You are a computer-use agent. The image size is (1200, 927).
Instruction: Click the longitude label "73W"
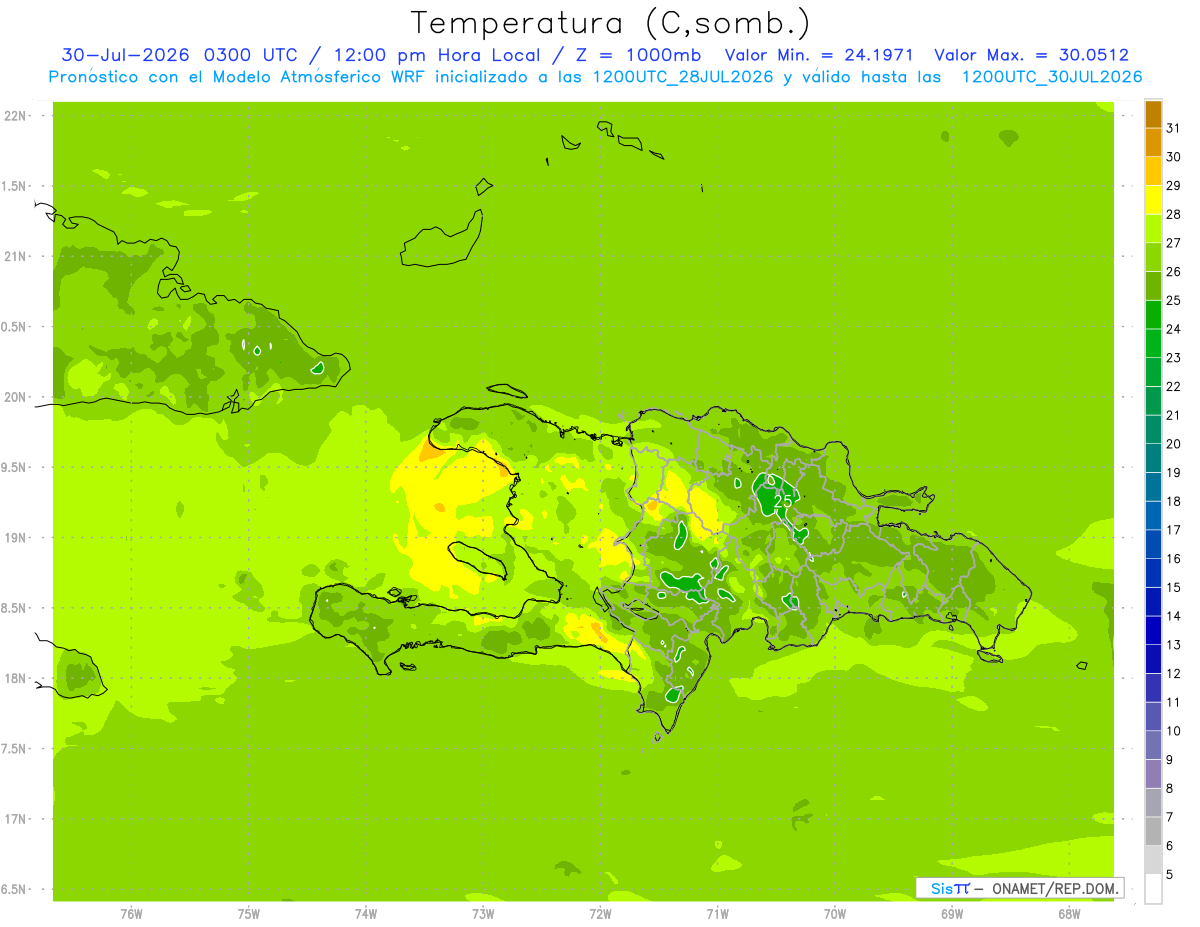(483, 914)
